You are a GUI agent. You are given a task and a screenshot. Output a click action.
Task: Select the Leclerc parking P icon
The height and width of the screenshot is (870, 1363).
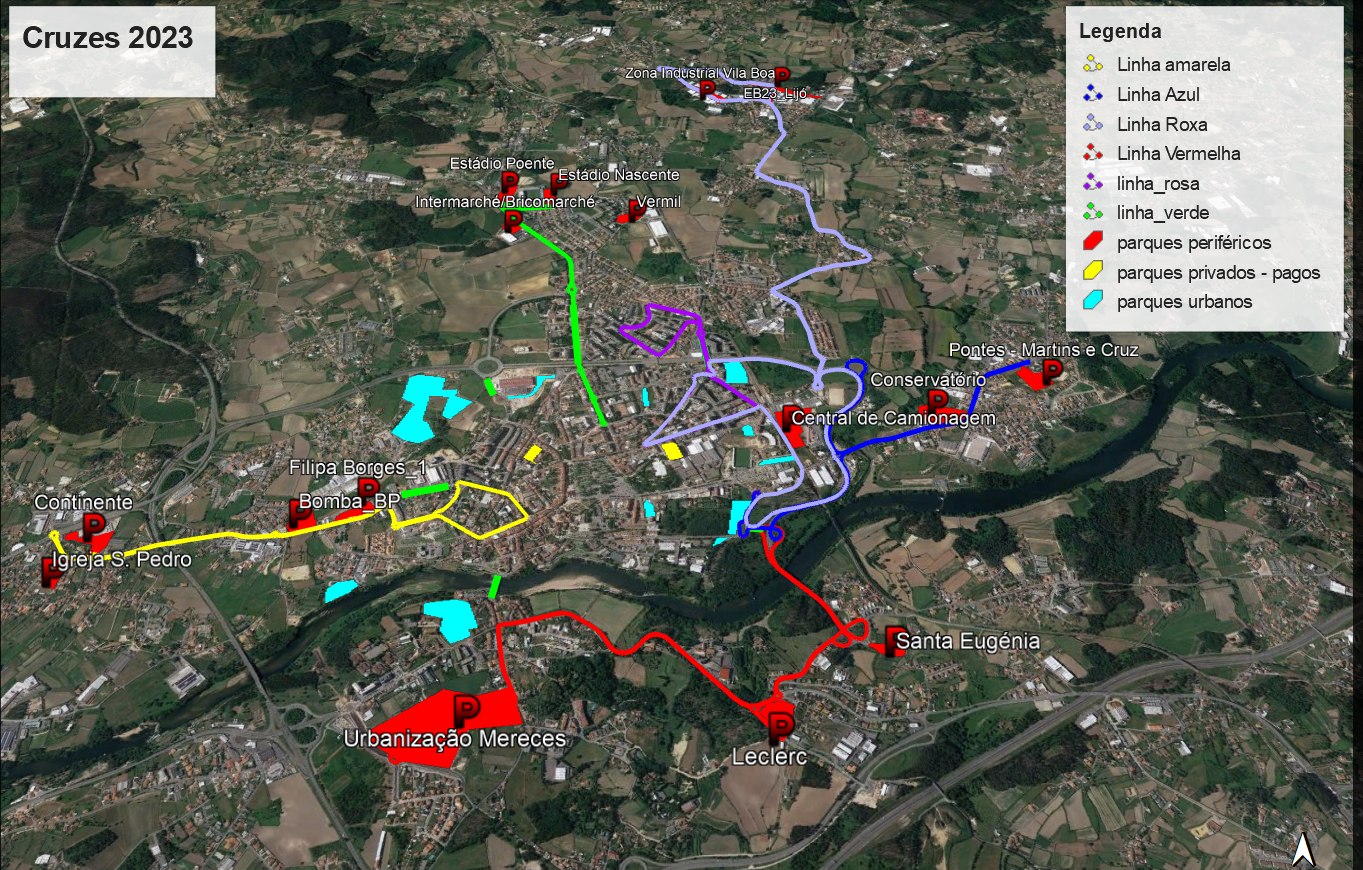click(780, 726)
